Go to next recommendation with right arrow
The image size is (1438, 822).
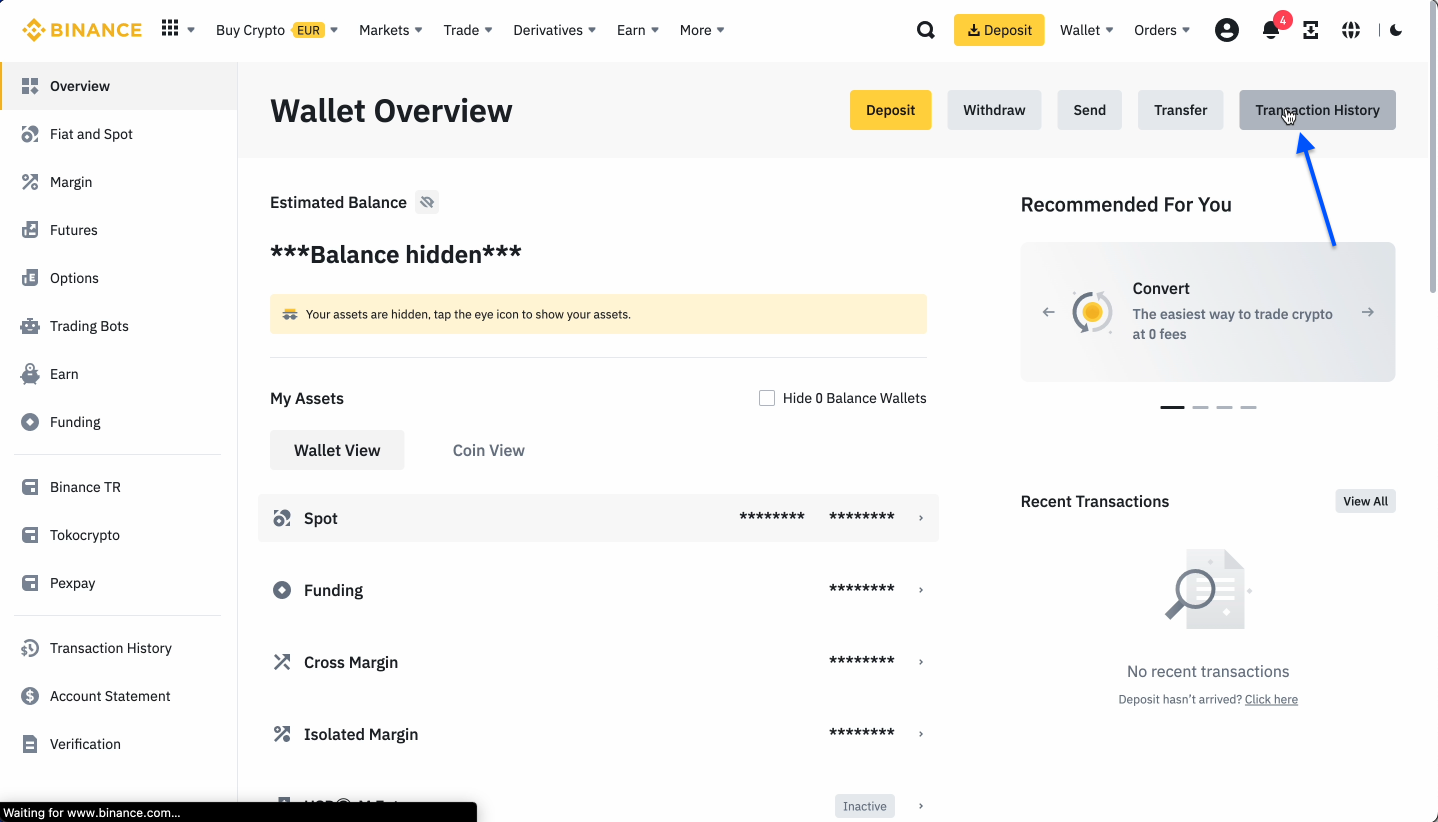tap(1367, 312)
